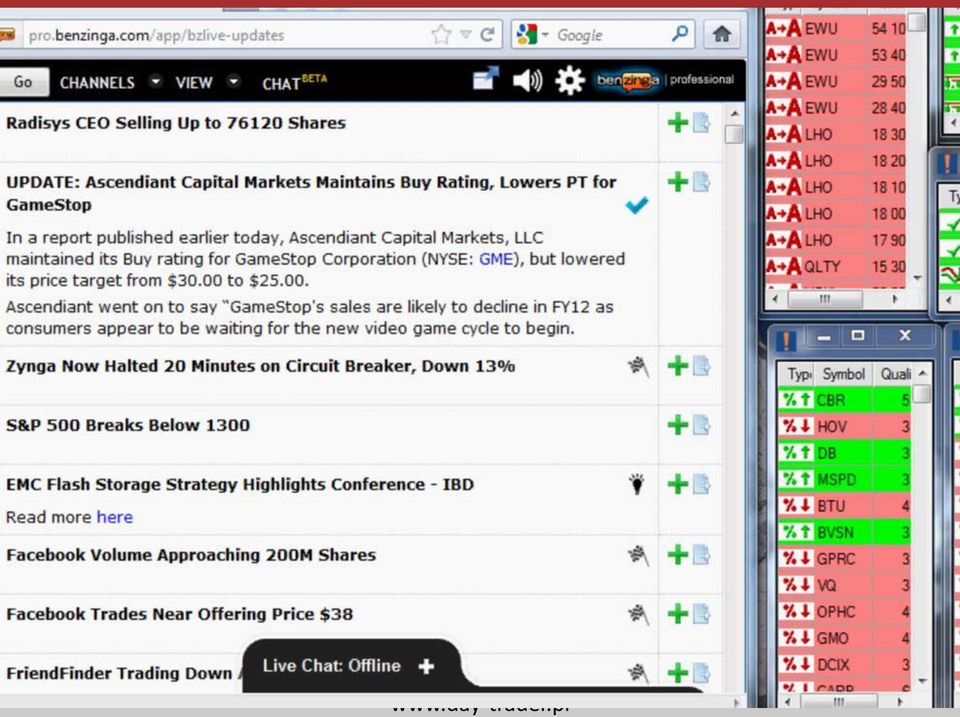Add GameStop update story with plus icon
The width and height of the screenshot is (960, 717).
coord(678,181)
